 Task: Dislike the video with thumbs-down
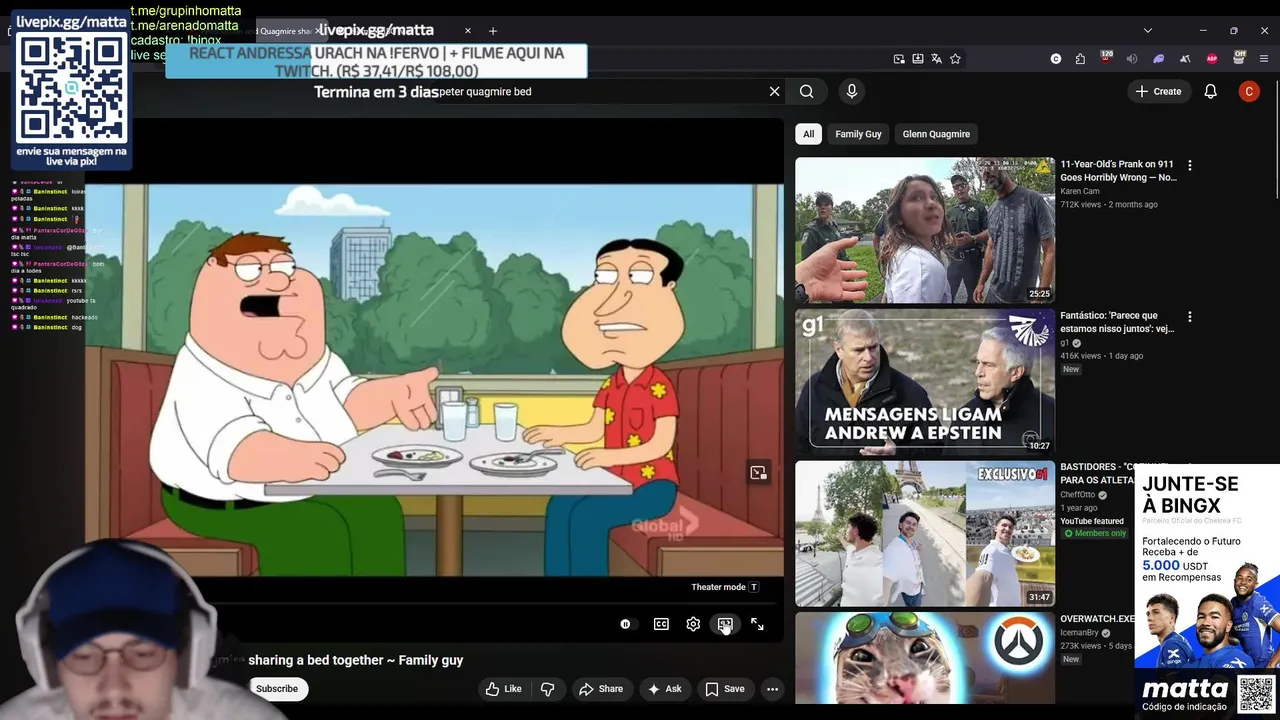pyautogui.click(x=548, y=689)
